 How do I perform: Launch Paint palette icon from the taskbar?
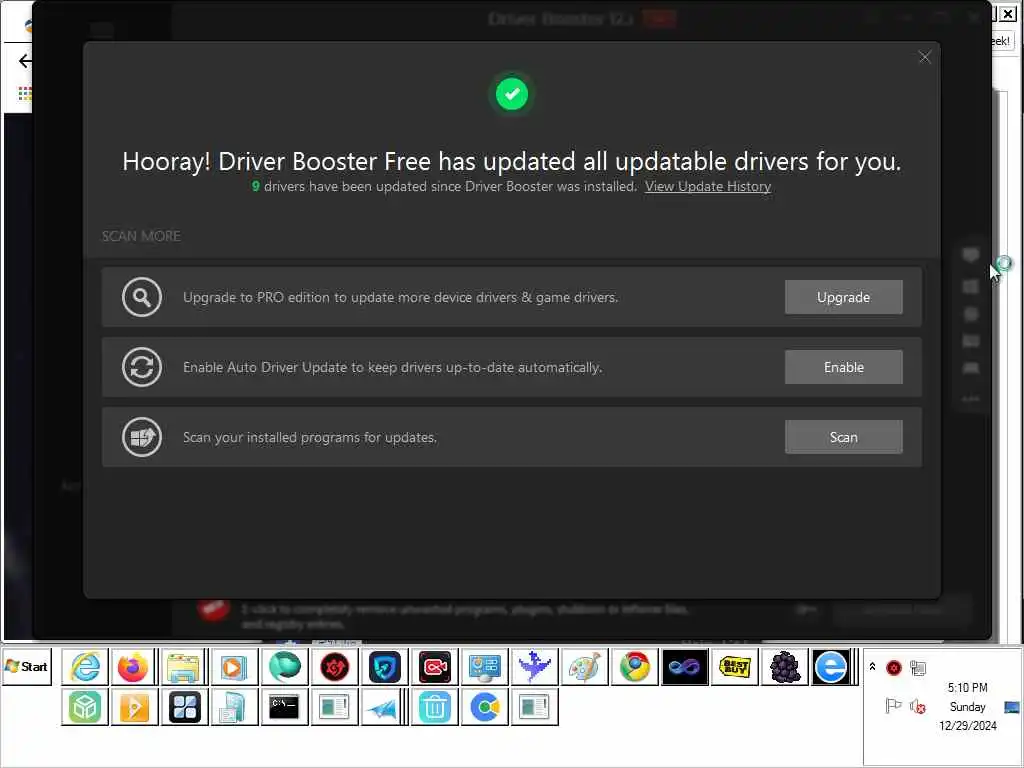point(584,667)
